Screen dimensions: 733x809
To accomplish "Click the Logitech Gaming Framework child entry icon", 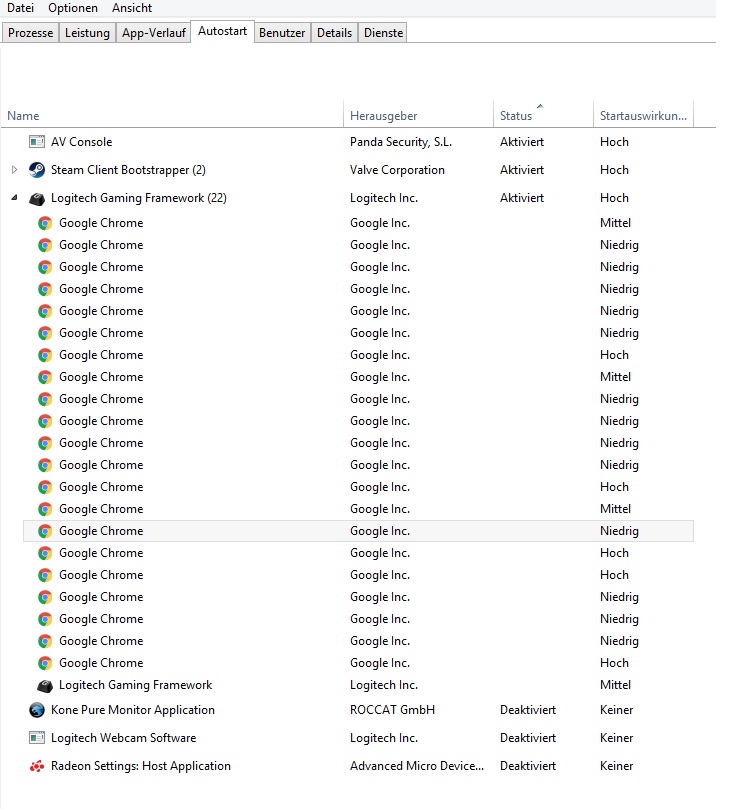I will click(45, 685).
